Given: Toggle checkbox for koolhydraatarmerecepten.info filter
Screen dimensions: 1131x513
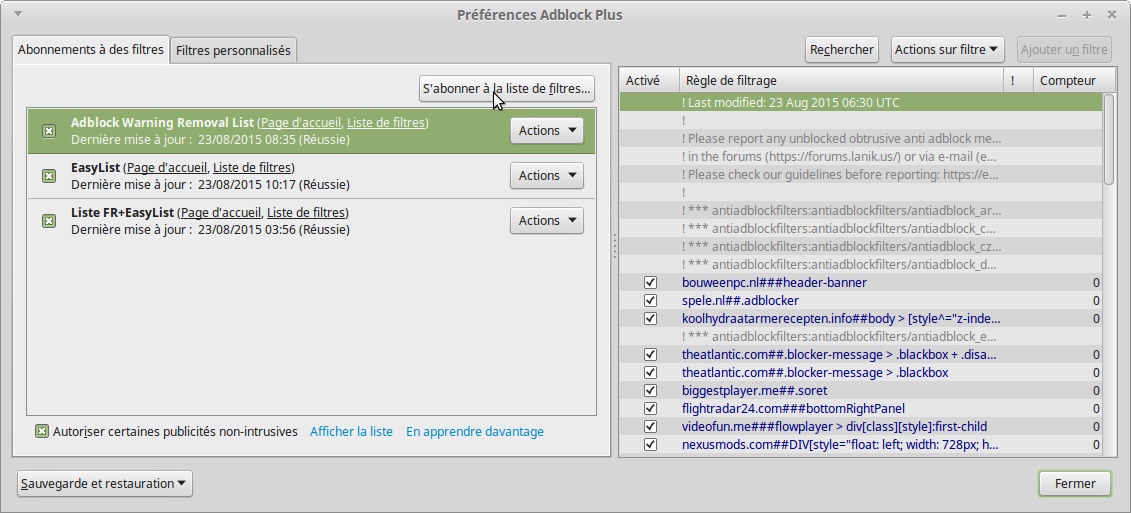Looking at the screenshot, I should click(650, 318).
